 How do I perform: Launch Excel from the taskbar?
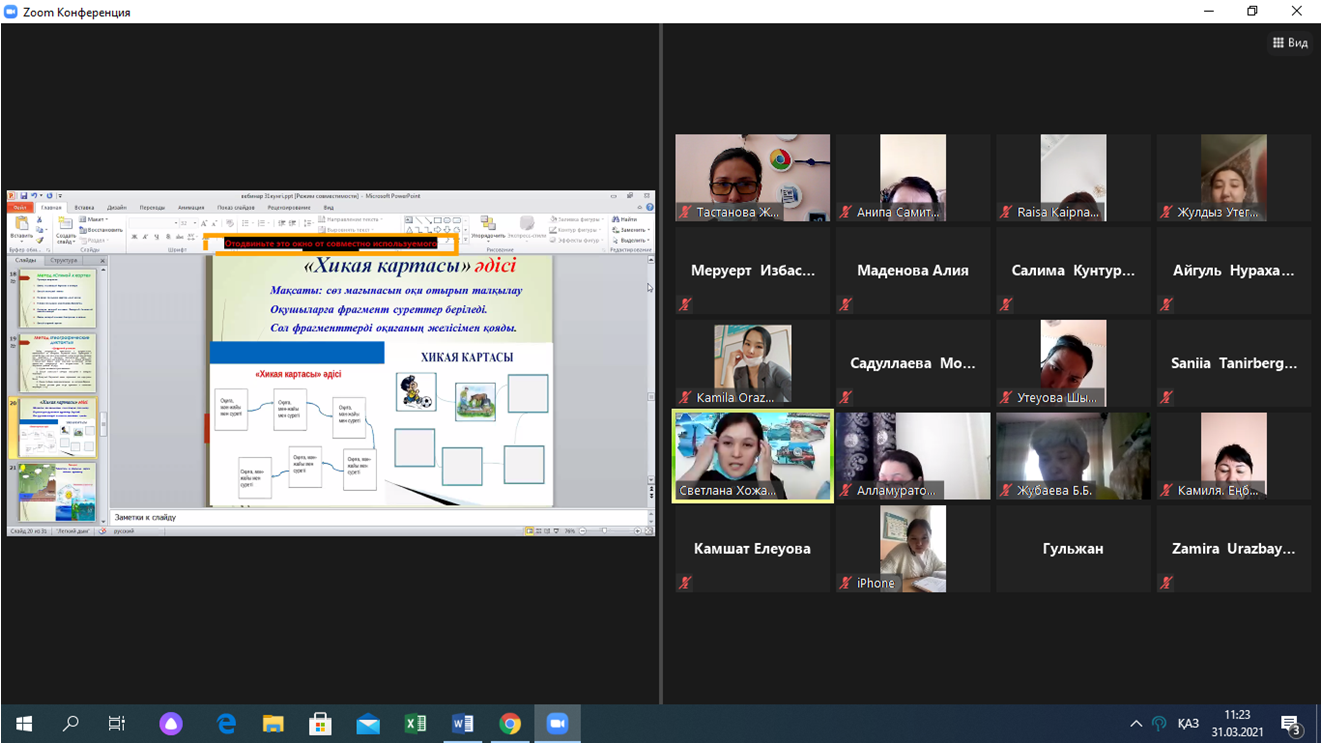(415, 724)
